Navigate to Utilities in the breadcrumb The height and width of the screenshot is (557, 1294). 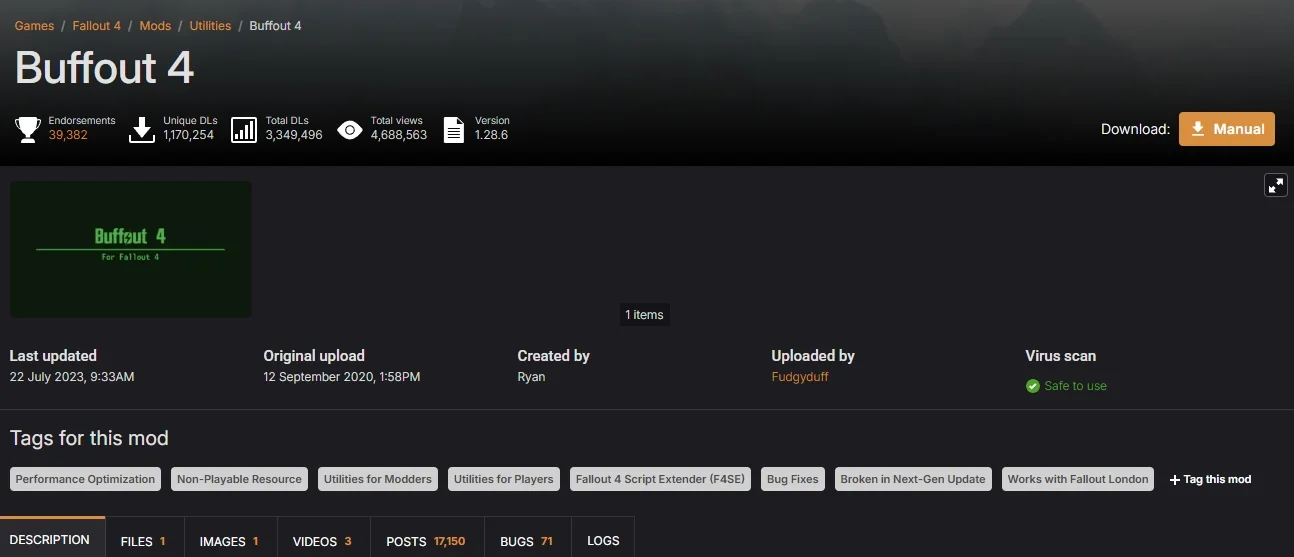coord(210,26)
